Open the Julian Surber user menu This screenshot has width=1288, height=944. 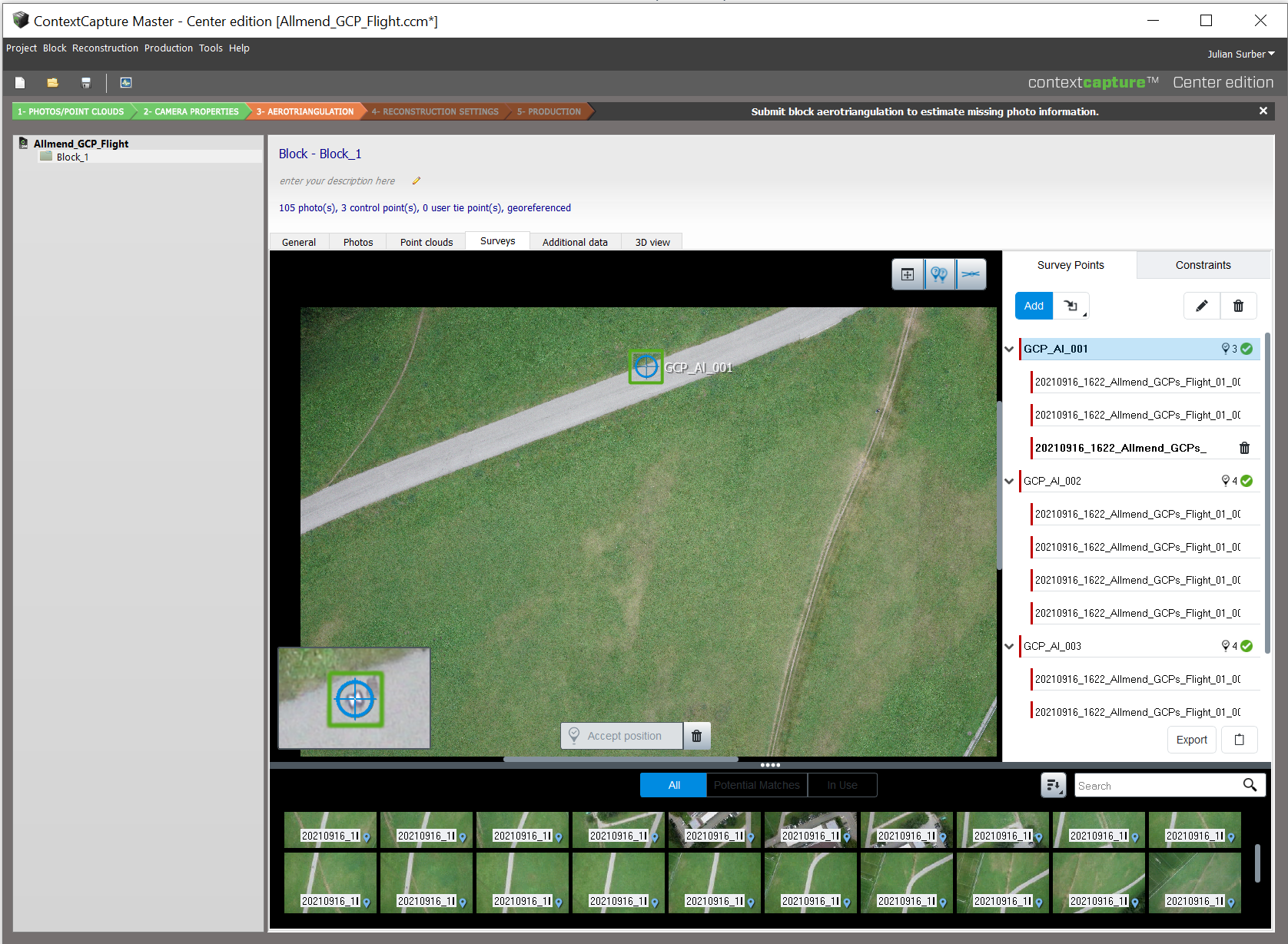coord(1240,54)
